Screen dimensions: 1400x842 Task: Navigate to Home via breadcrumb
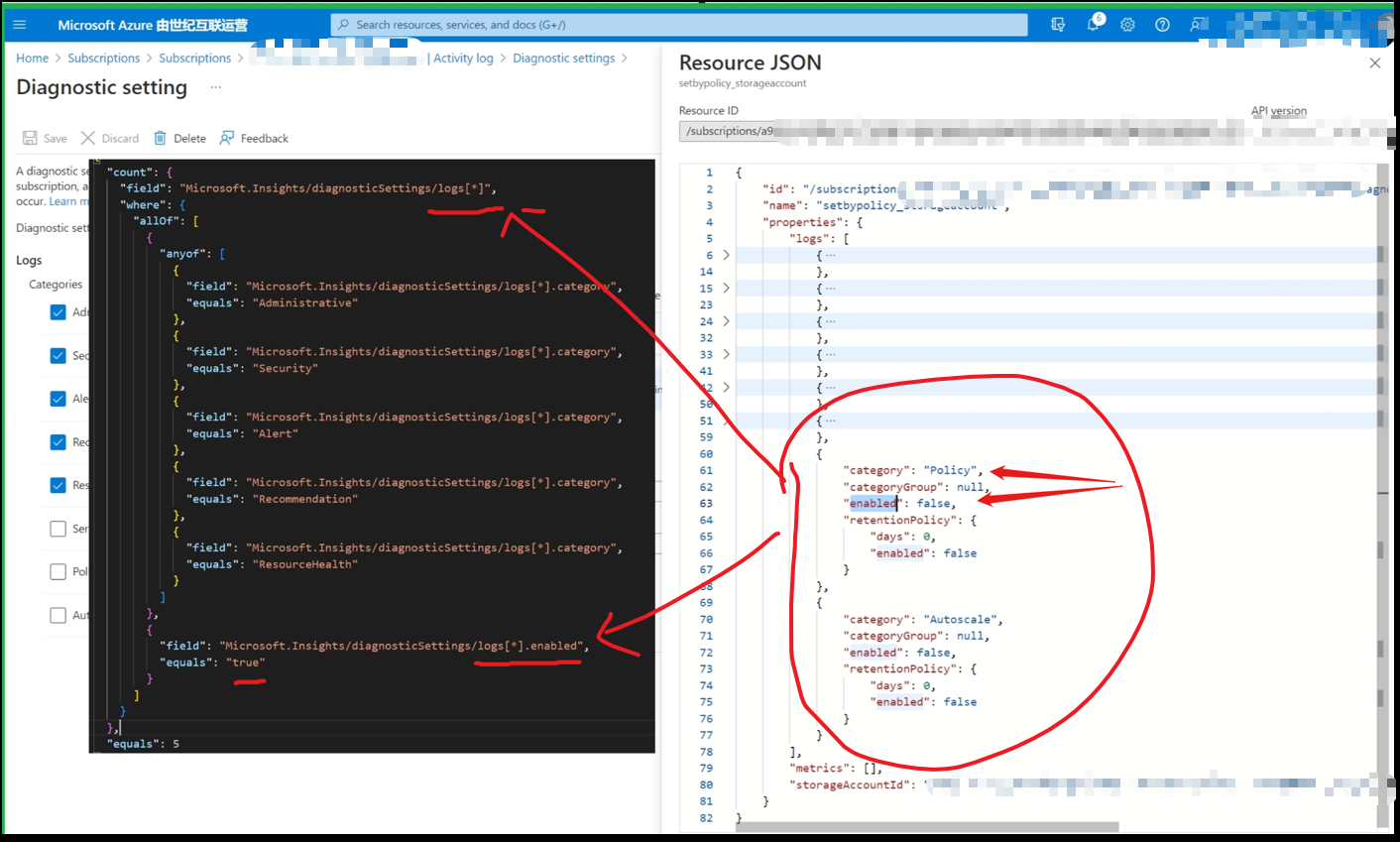tap(32, 58)
